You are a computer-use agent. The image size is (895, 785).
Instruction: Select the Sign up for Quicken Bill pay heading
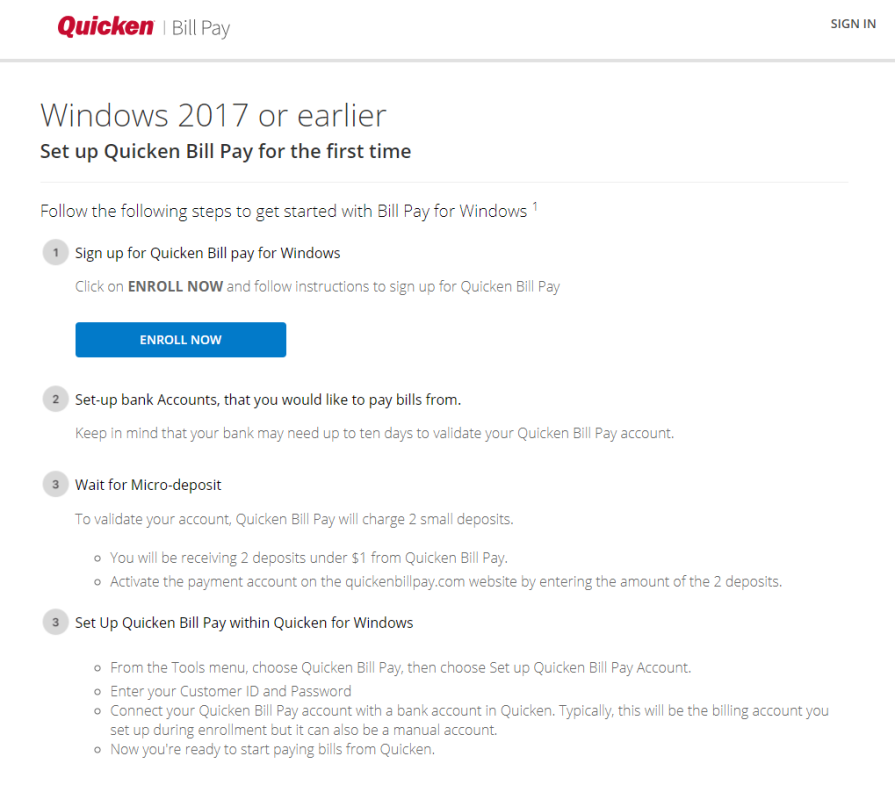coord(207,253)
